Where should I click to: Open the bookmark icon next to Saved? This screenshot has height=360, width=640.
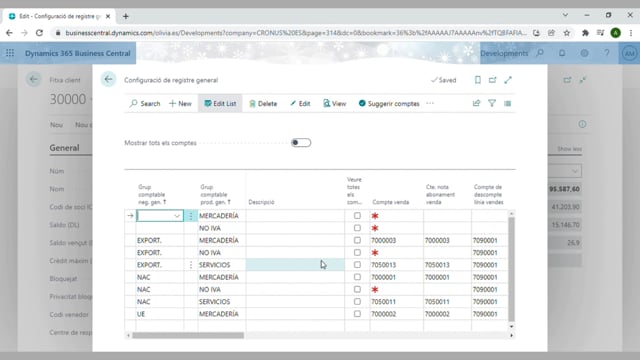tap(478, 80)
